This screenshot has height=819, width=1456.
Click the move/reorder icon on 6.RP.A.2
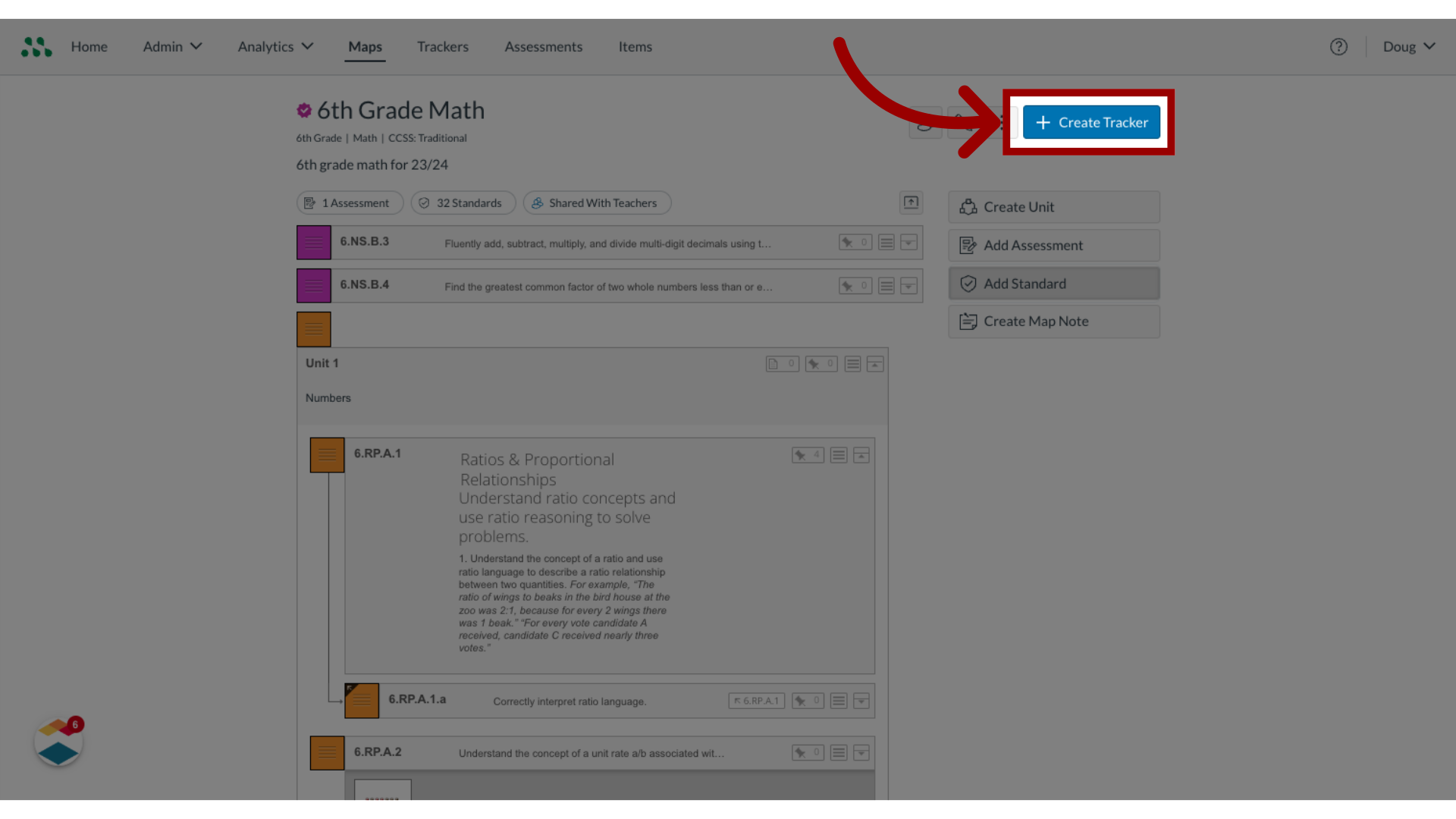point(838,752)
